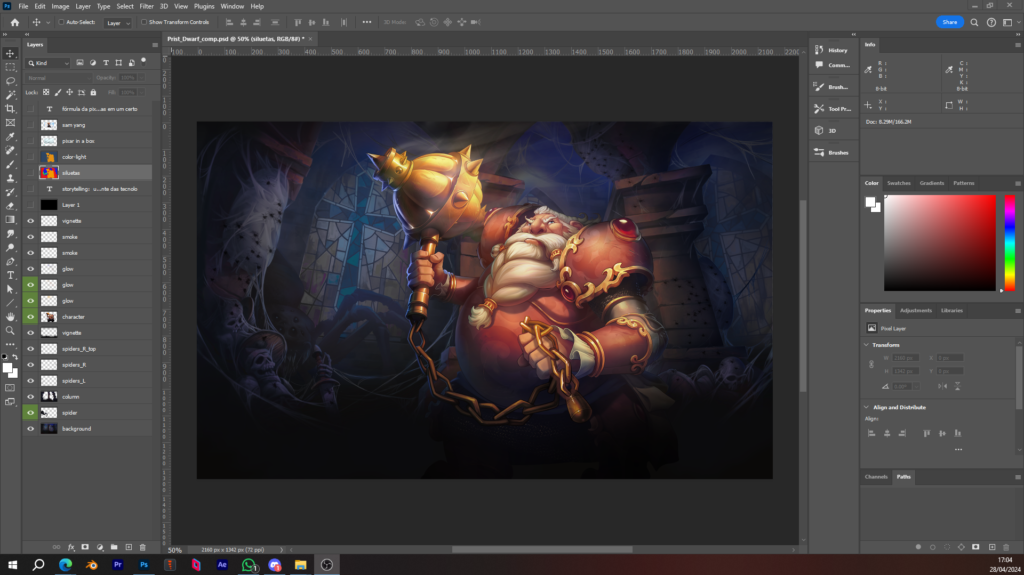Screen dimensions: 1024x575
Task: Delete layer with trash icon
Action: [142, 548]
